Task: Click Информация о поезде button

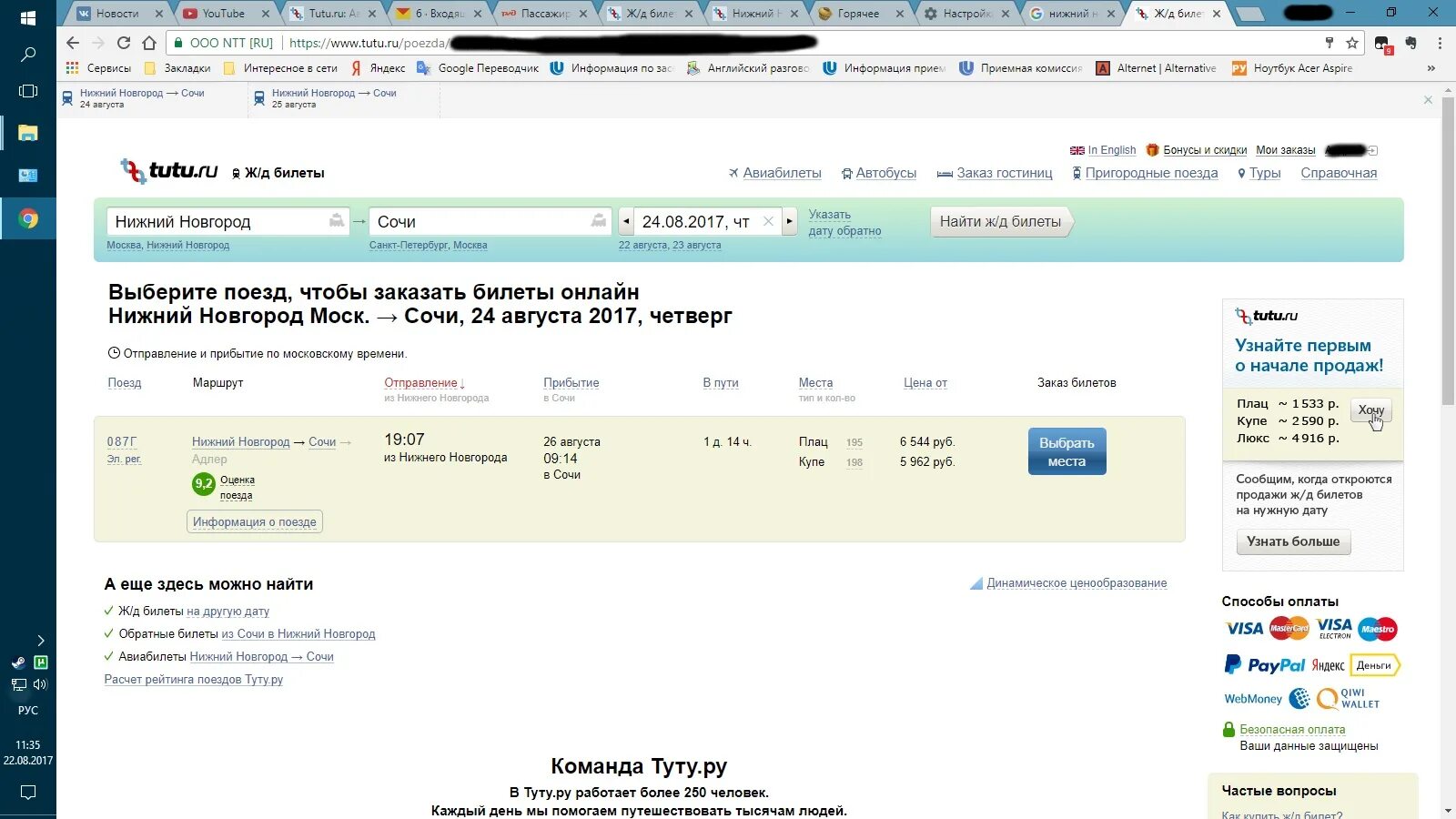Action: [255, 521]
